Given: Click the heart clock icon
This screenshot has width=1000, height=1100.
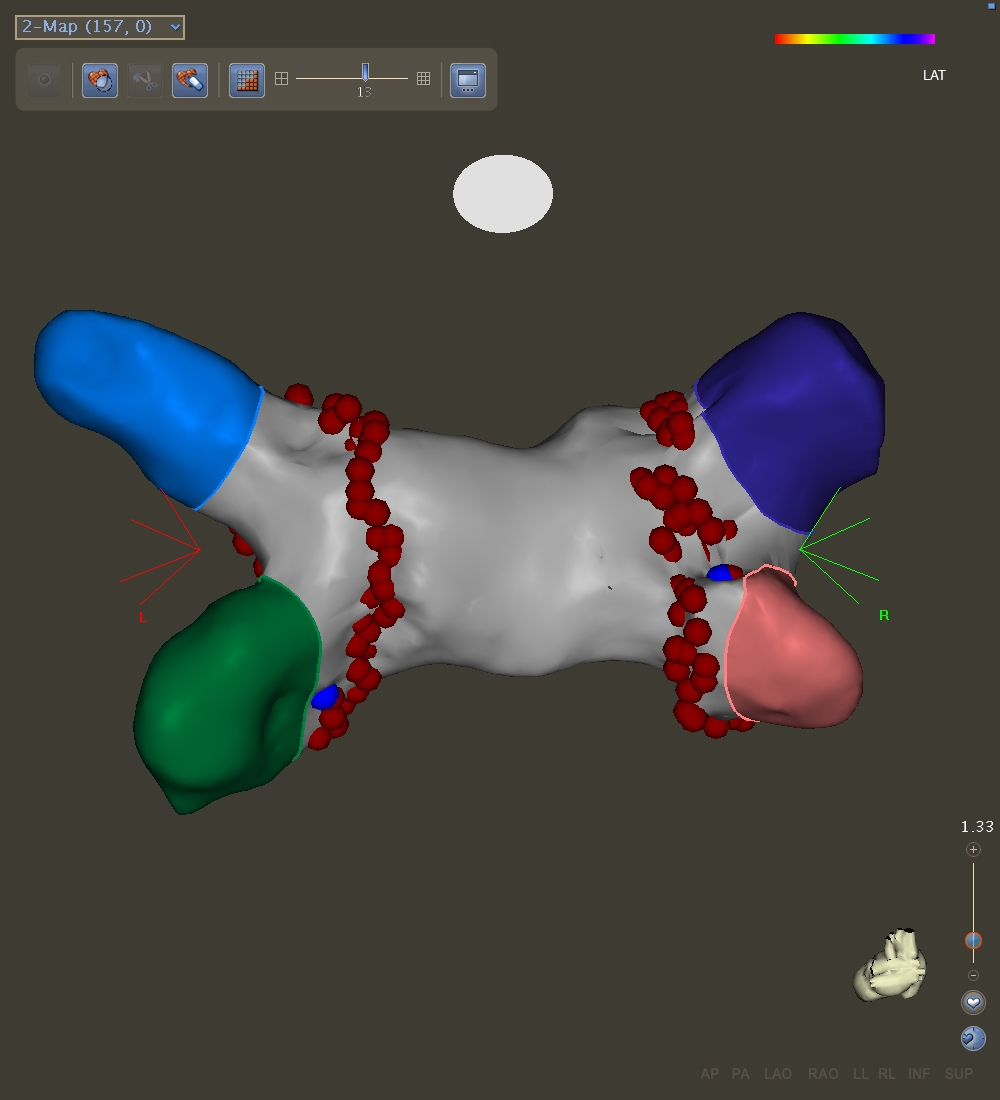Looking at the screenshot, I should [x=973, y=1038].
